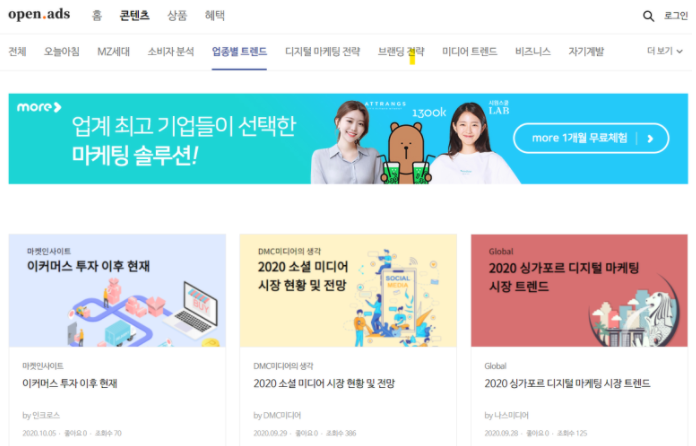Image resolution: width=696 pixels, height=446 pixels.
Task: Click more 1개월 무료체험 button
Action: click(x=591, y=138)
